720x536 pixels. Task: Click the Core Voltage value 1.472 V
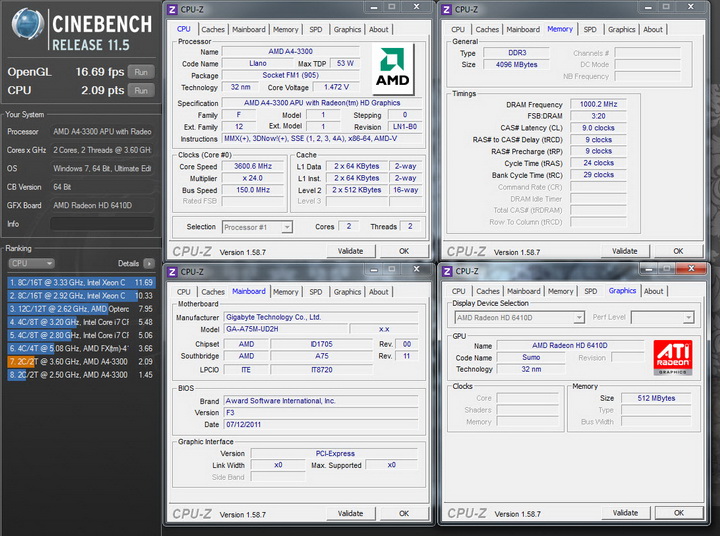[336, 87]
